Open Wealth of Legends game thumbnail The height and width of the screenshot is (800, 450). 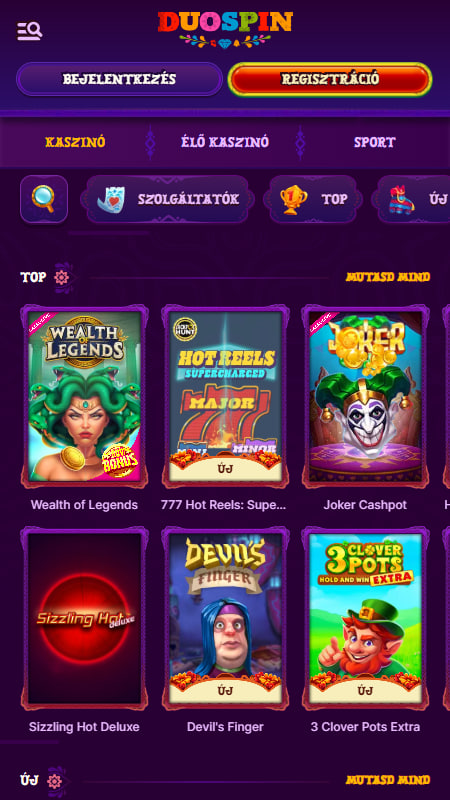pos(84,396)
